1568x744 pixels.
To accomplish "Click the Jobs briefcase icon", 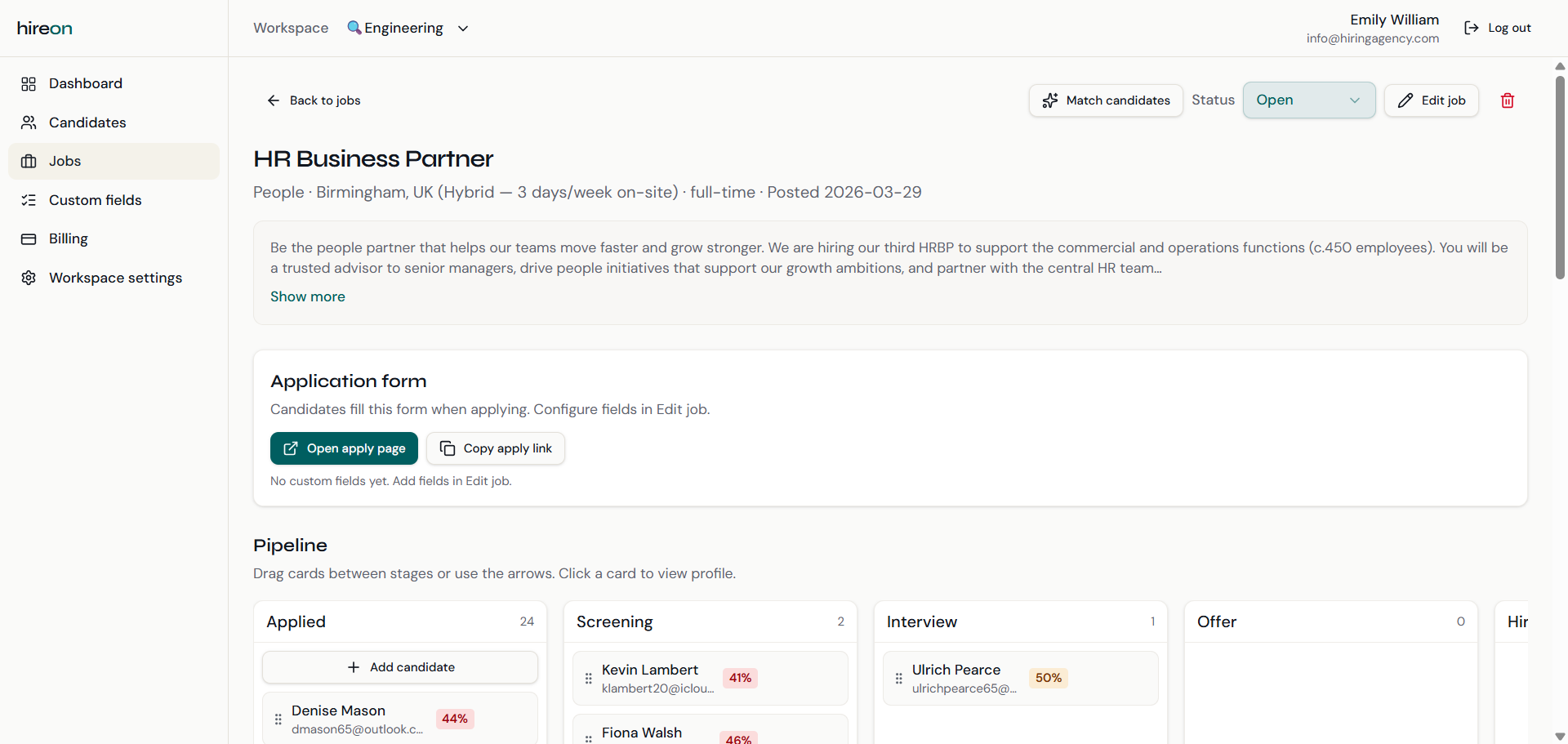I will (29, 161).
